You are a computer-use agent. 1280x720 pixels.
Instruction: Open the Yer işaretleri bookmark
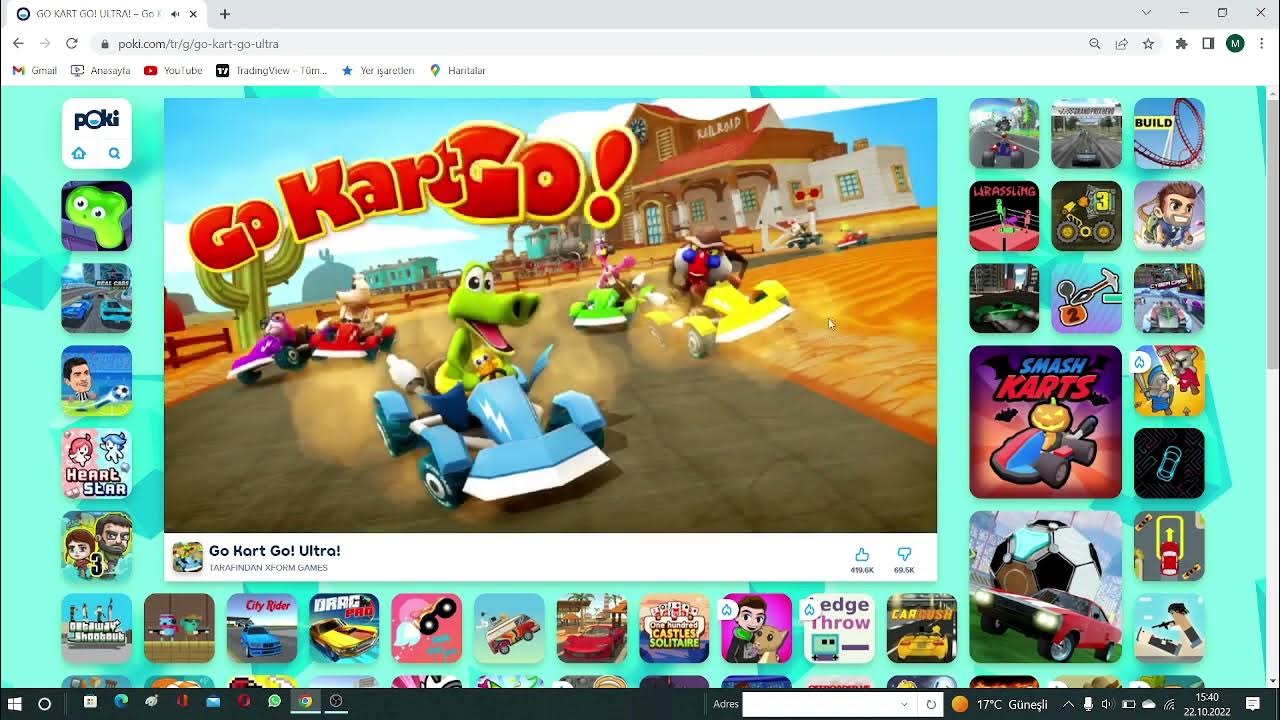click(378, 71)
